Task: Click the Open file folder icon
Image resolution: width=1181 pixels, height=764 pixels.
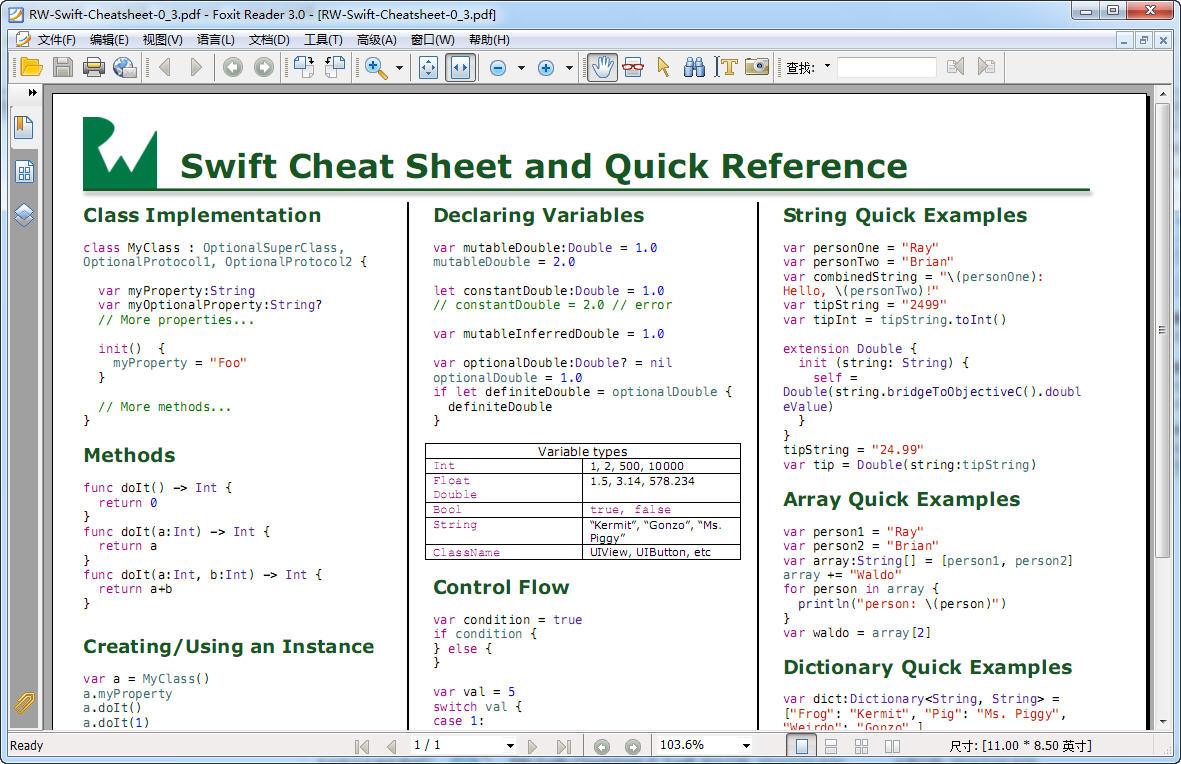Action: pyautogui.click(x=31, y=67)
